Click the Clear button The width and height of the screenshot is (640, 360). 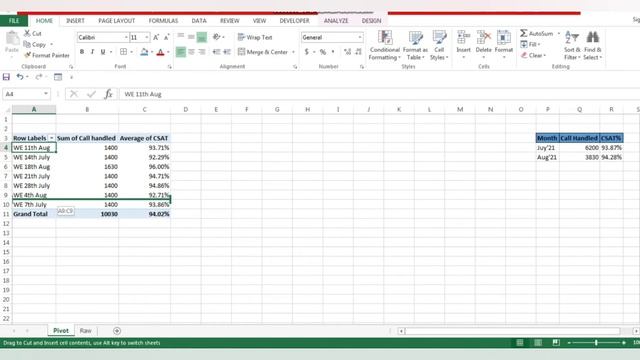coord(533,55)
